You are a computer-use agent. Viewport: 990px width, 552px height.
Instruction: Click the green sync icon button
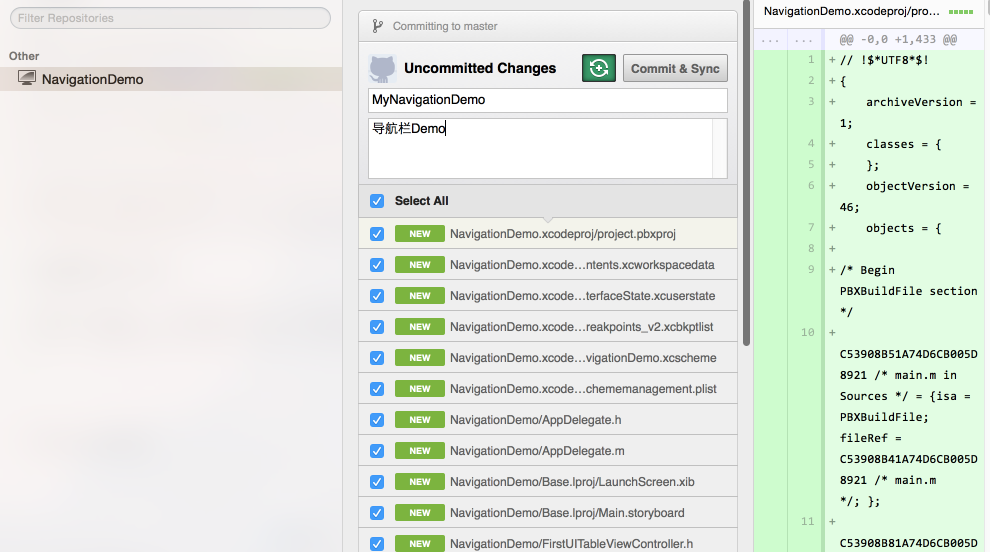598,68
